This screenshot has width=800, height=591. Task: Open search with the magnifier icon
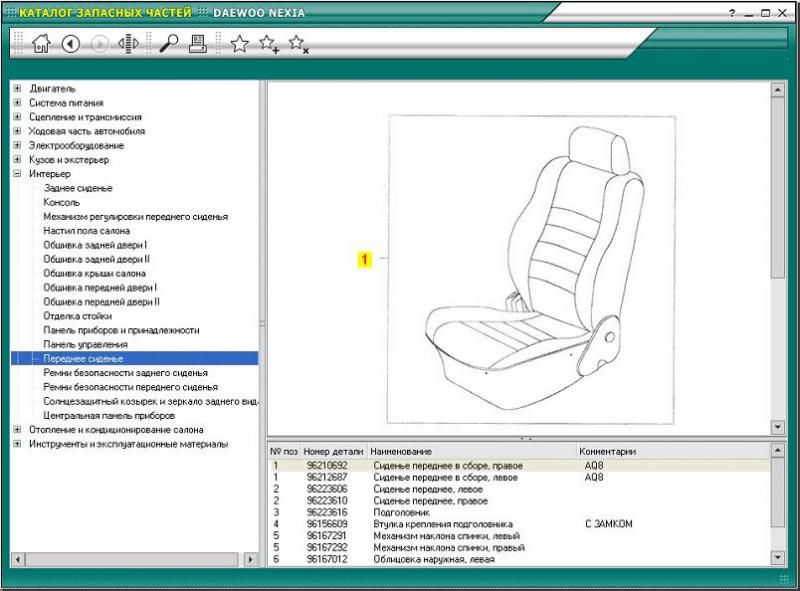[x=169, y=43]
